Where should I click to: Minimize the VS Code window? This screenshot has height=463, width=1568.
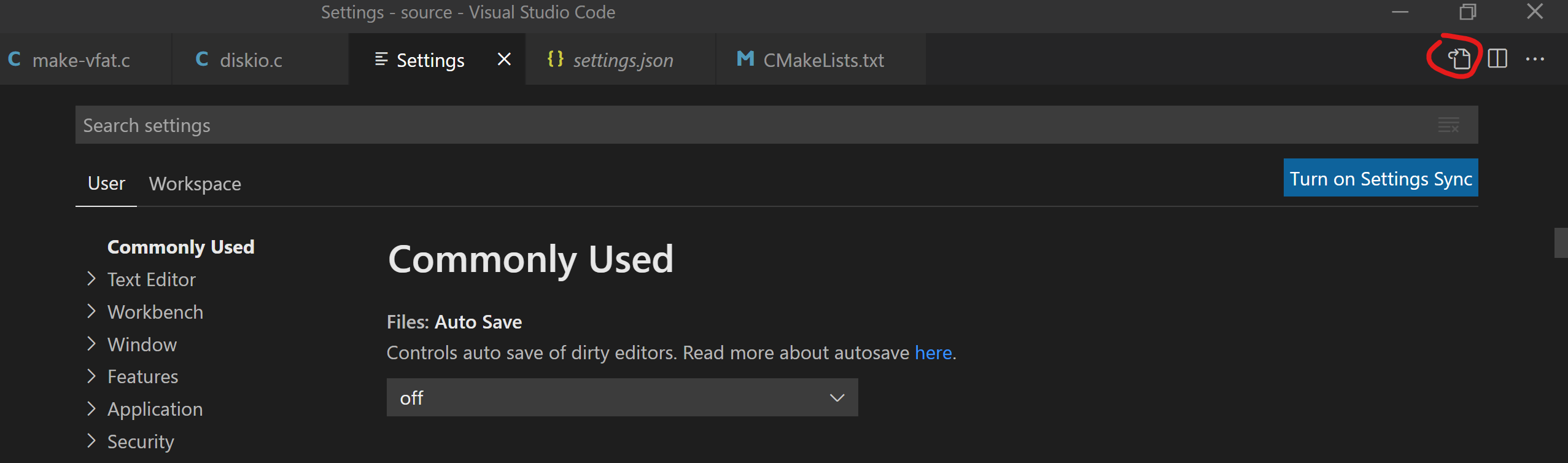tap(1400, 12)
